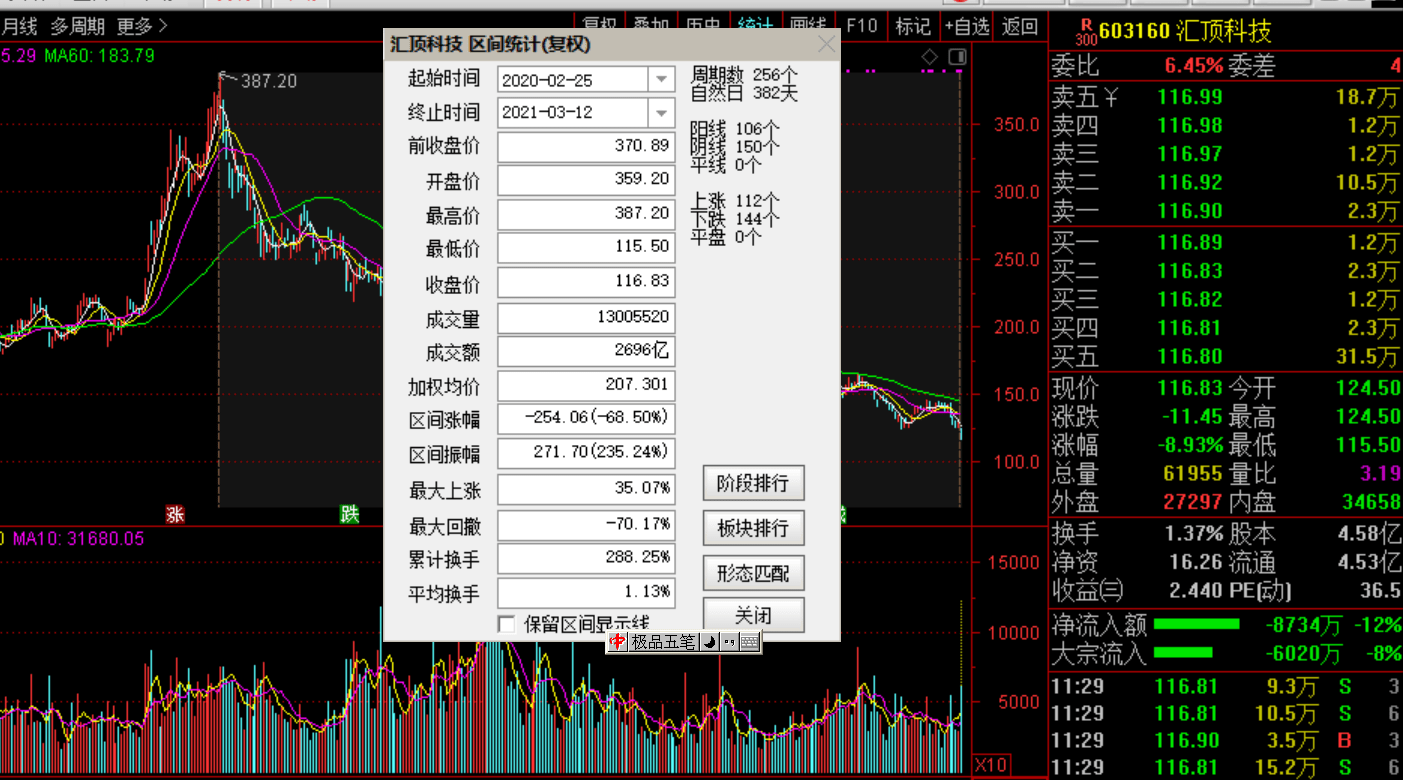The width and height of the screenshot is (1403, 780).
Task: Open the 起始时间 date dropdown
Action: tap(659, 78)
